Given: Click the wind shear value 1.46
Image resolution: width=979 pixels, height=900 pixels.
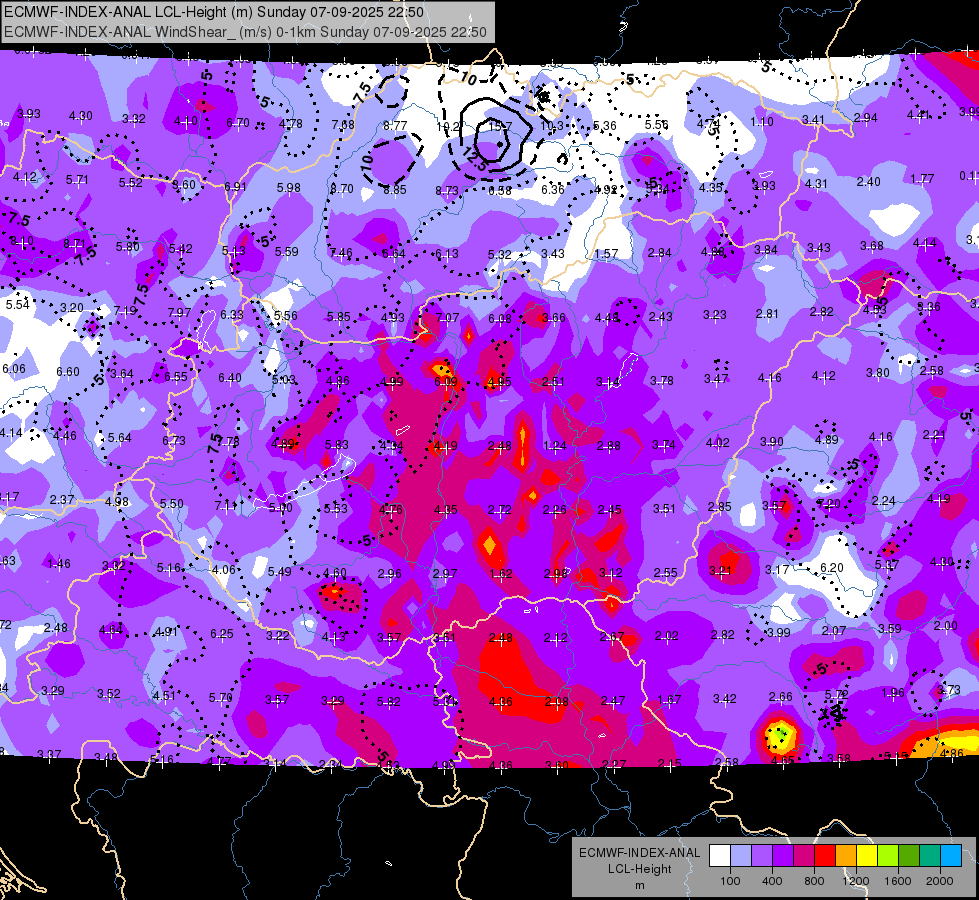Looking at the screenshot, I should [x=59, y=564].
